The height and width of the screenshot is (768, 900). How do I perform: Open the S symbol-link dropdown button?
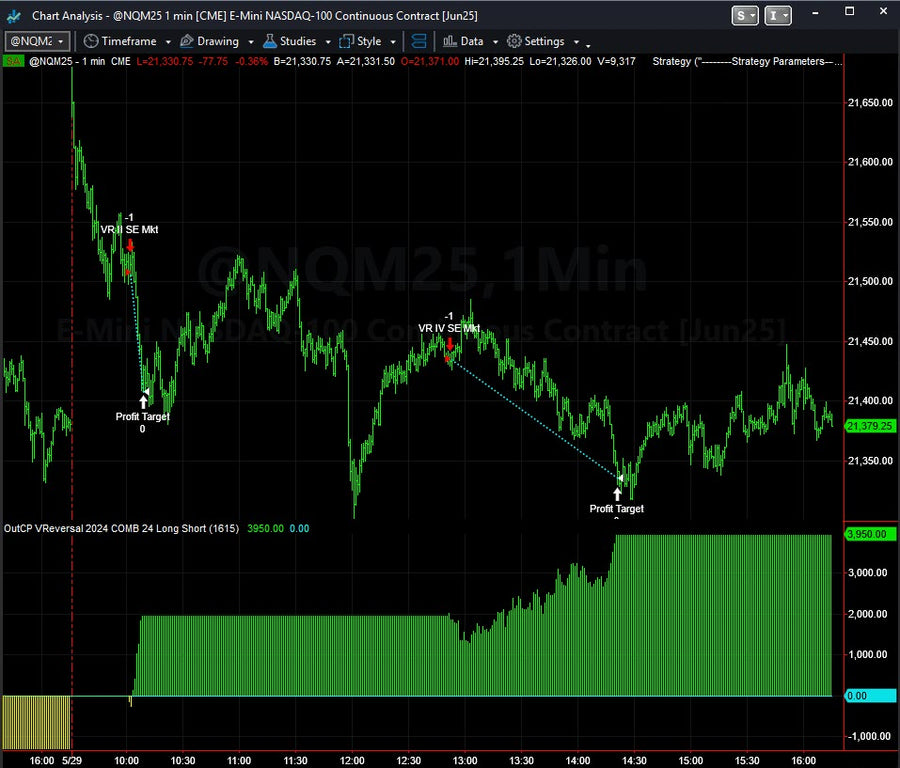745,15
